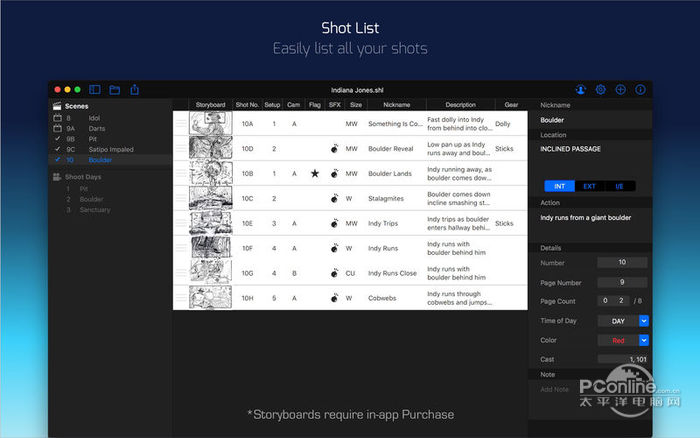Click drag handle of shot 10D row
This screenshot has height=438, width=700.
181,149
